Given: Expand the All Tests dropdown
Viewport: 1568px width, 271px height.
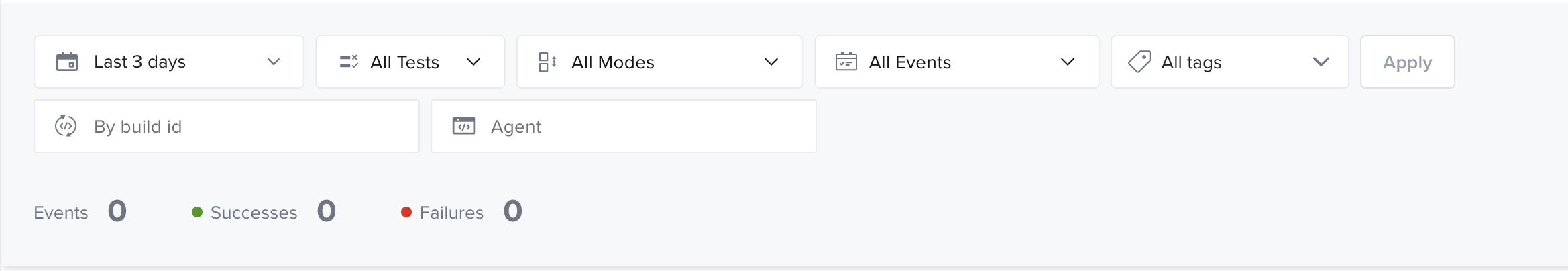Looking at the screenshot, I should (x=473, y=62).
